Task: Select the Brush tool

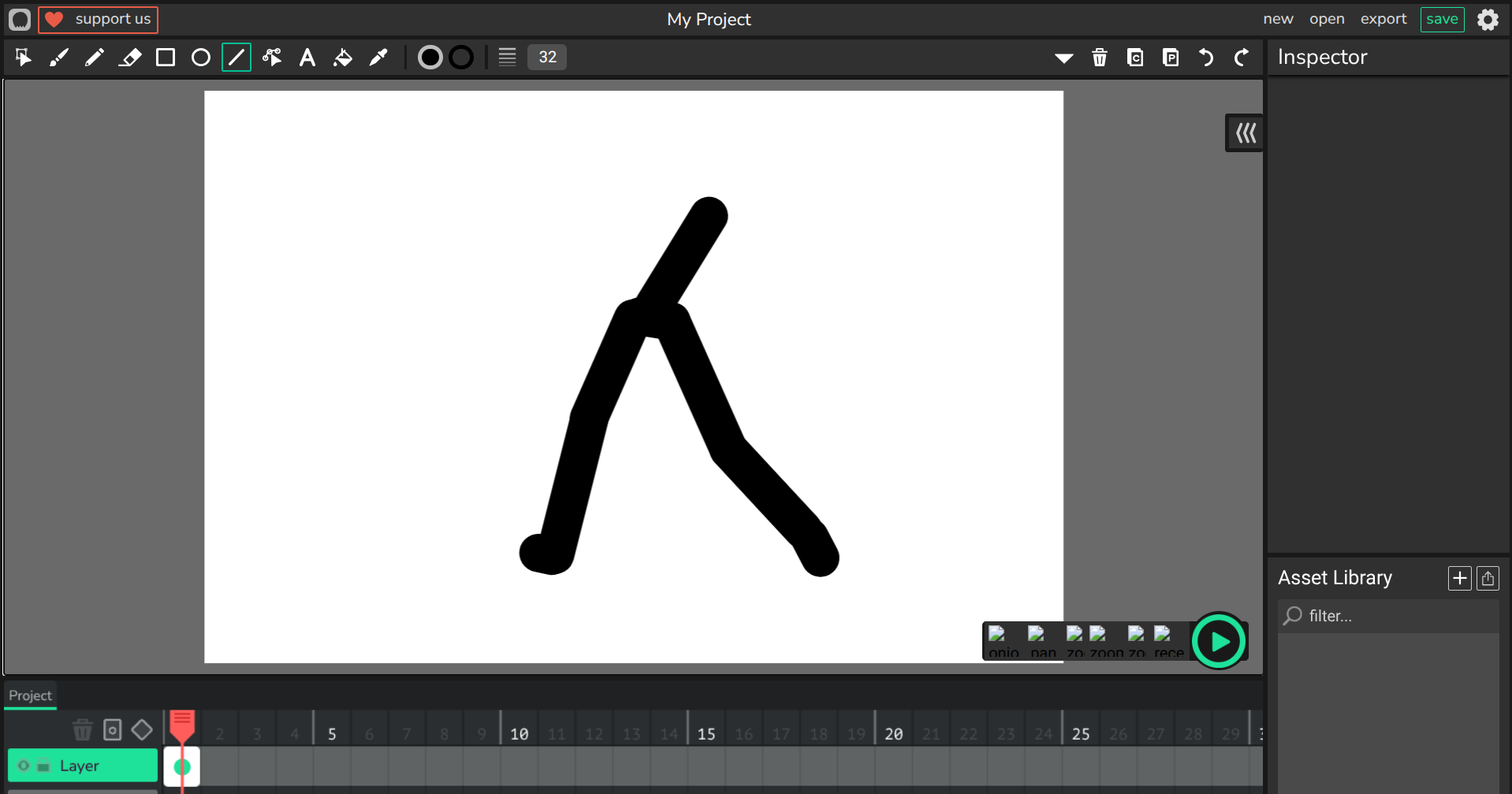Action: pyautogui.click(x=59, y=58)
